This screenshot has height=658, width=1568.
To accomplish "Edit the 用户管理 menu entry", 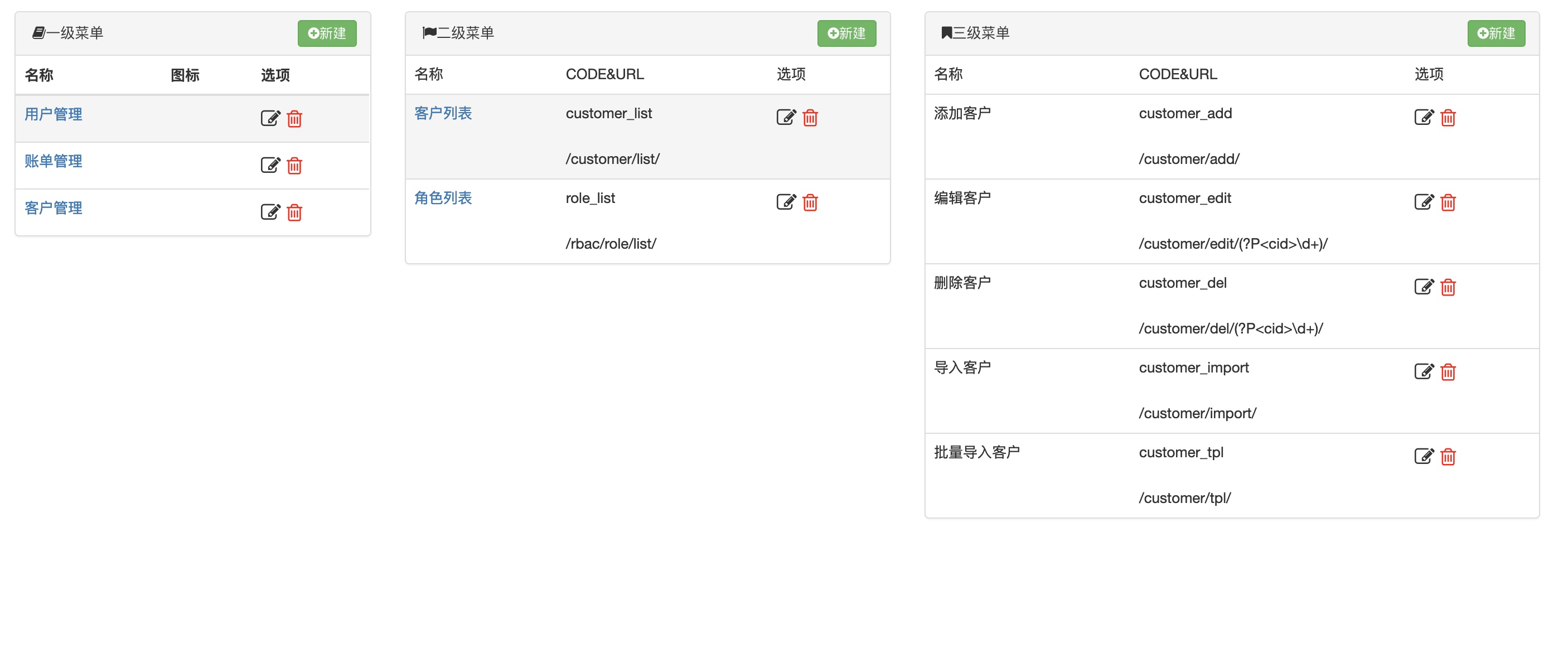I will [270, 118].
